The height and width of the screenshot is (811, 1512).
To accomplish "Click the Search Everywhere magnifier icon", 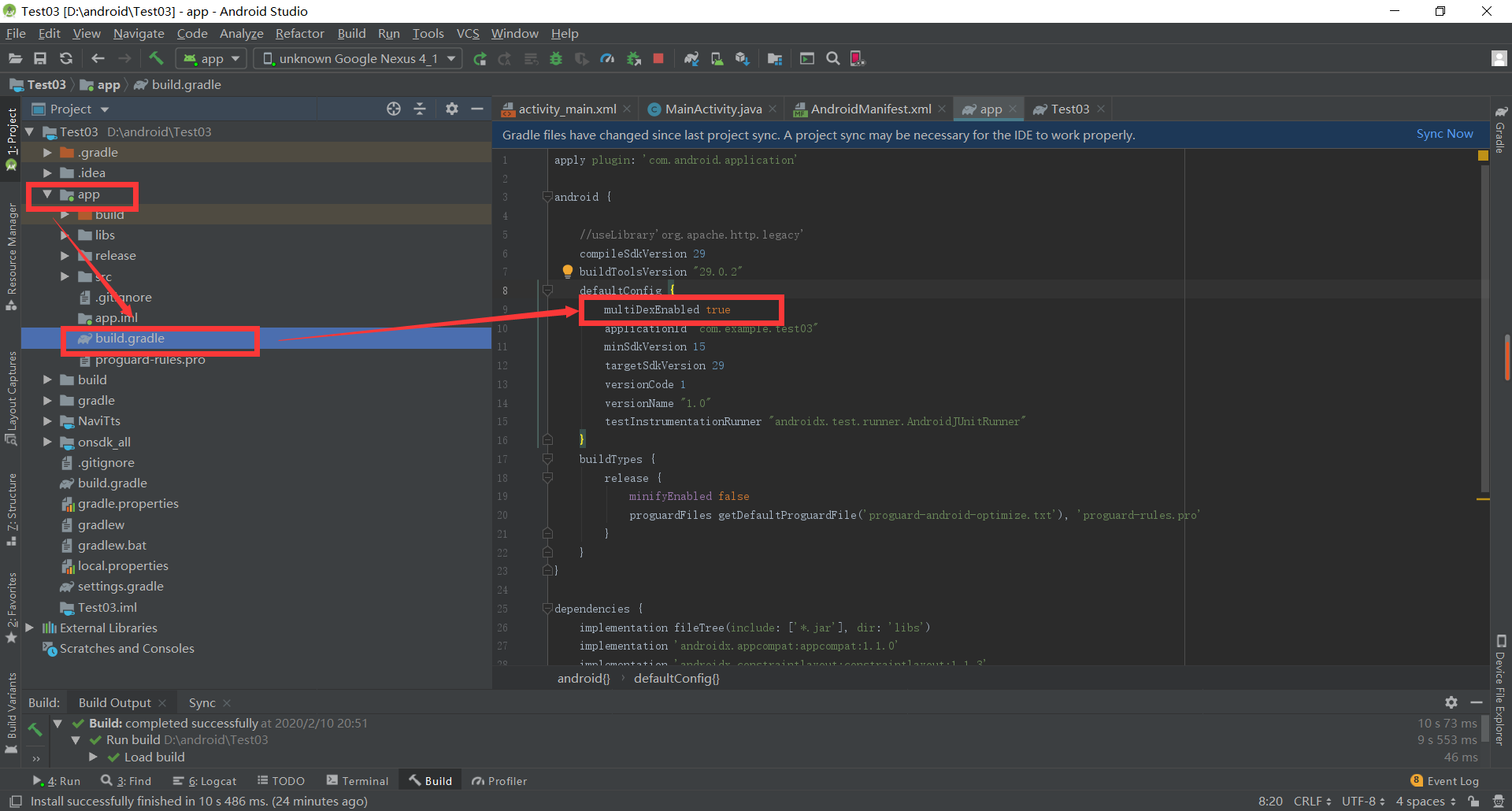I will tap(832, 58).
